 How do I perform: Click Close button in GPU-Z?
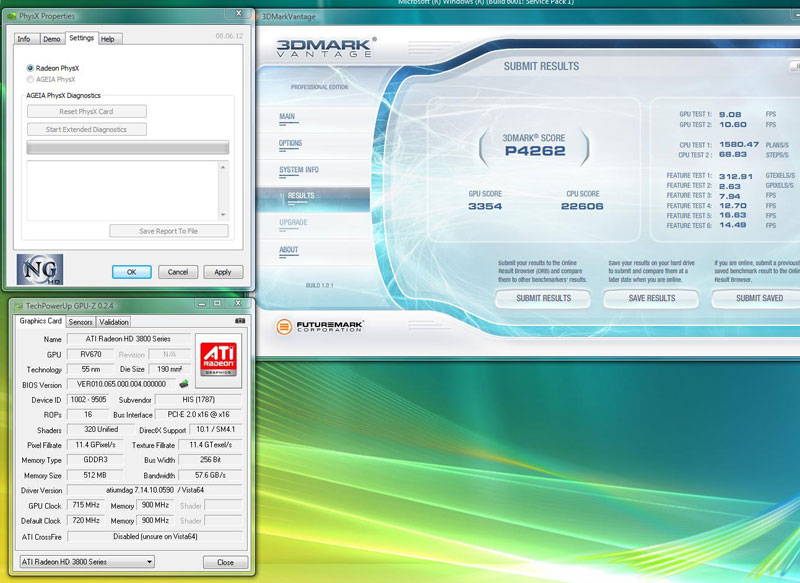pos(226,562)
